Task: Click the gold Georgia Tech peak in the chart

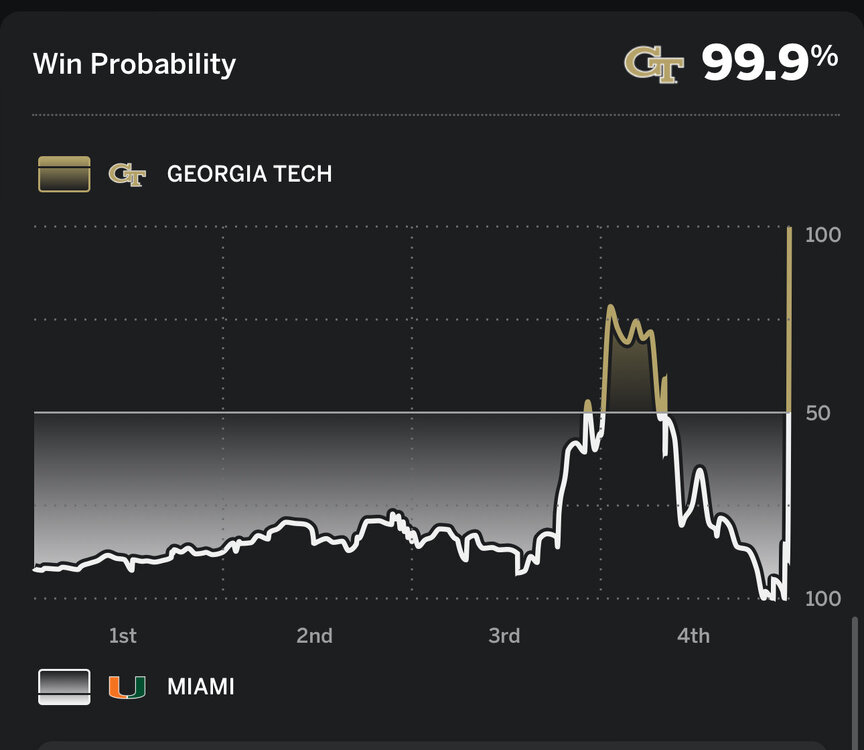Action: 610,308
